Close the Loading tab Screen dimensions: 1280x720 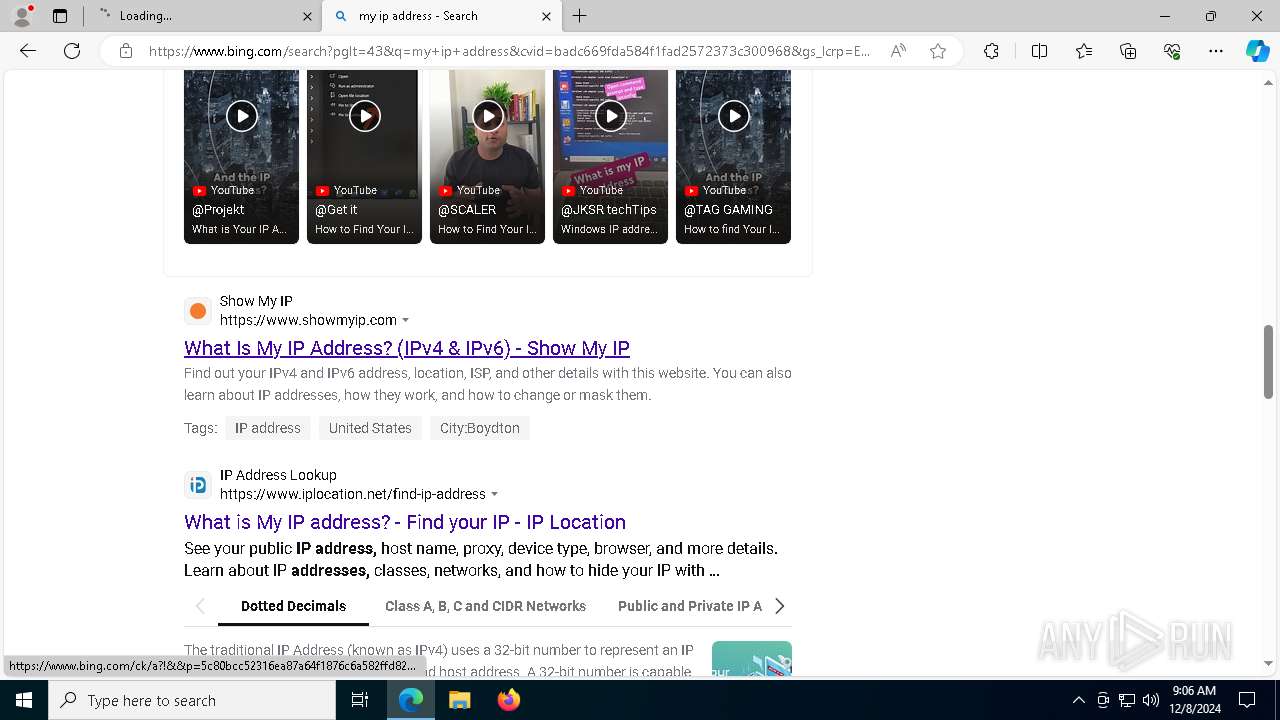(307, 16)
